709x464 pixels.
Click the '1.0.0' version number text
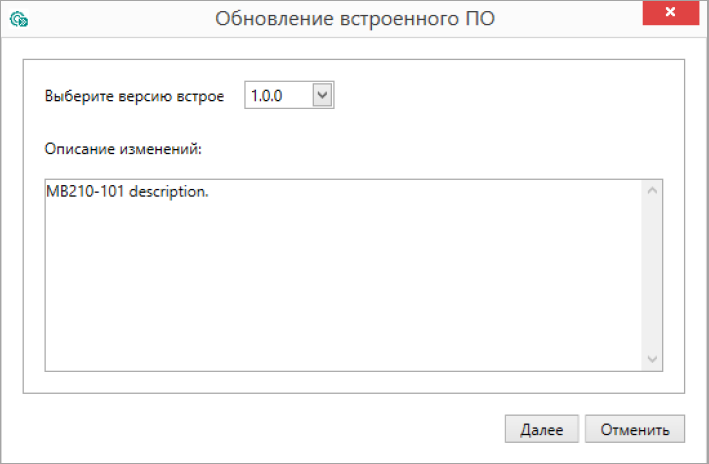tap(267, 95)
